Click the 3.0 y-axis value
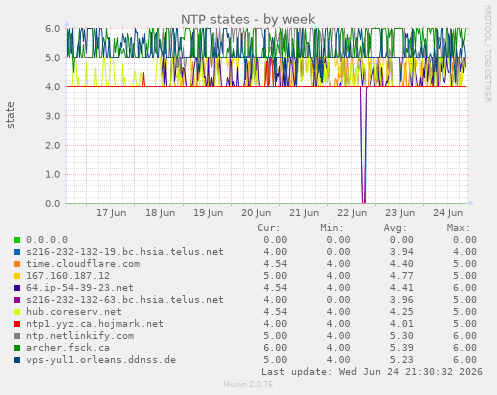The width and height of the screenshot is (497, 395). (53, 116)
